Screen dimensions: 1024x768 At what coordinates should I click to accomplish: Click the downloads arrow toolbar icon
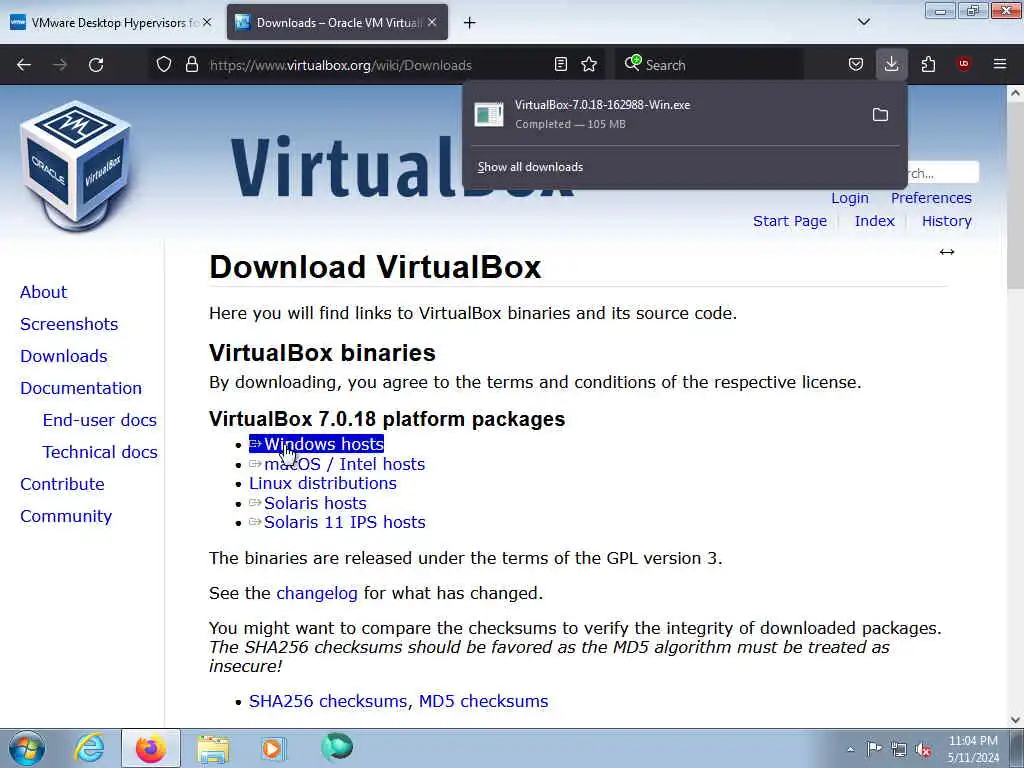[891, 65]
